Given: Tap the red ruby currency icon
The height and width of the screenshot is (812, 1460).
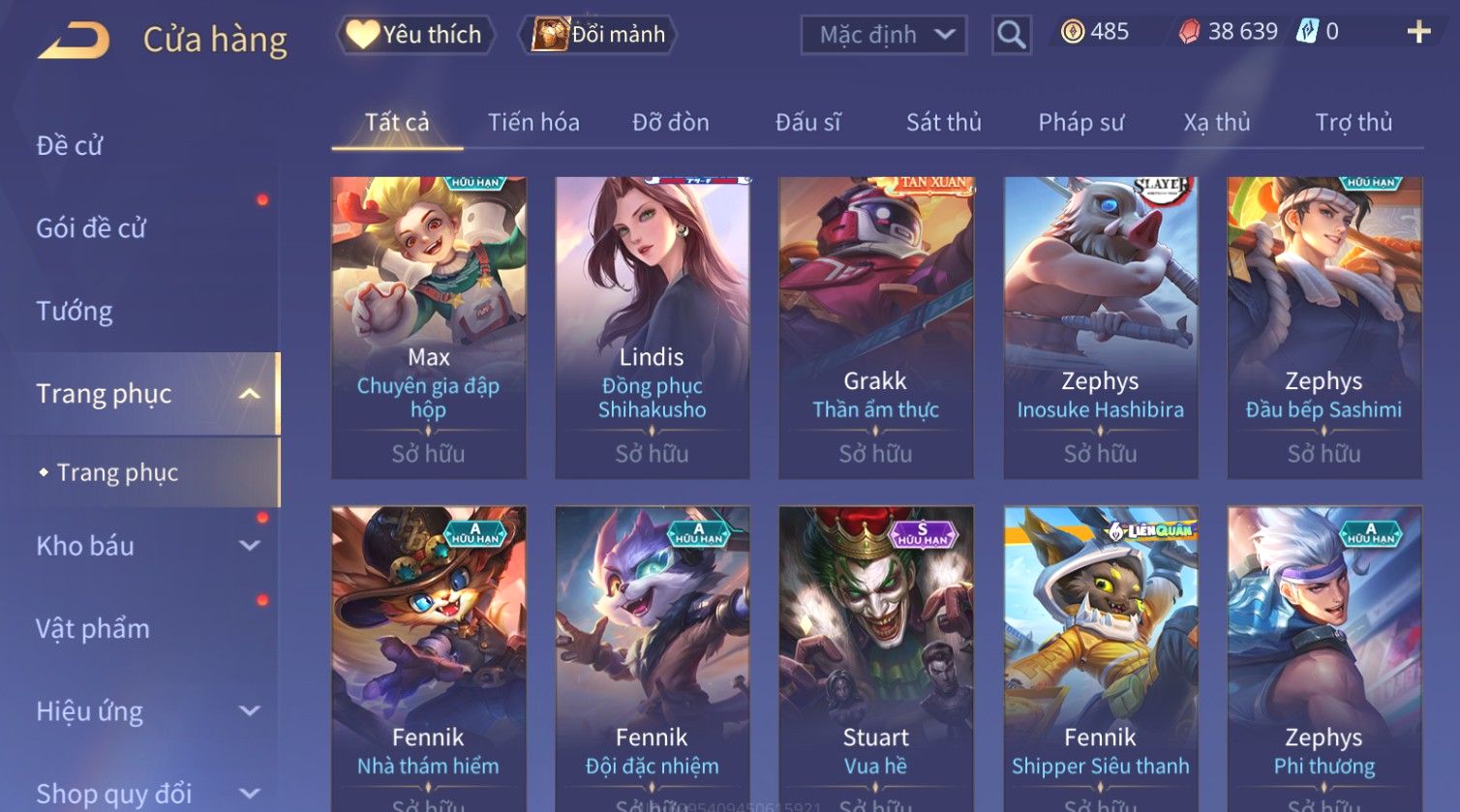Looking at the screenshot, I should [x=1189, y=32].
